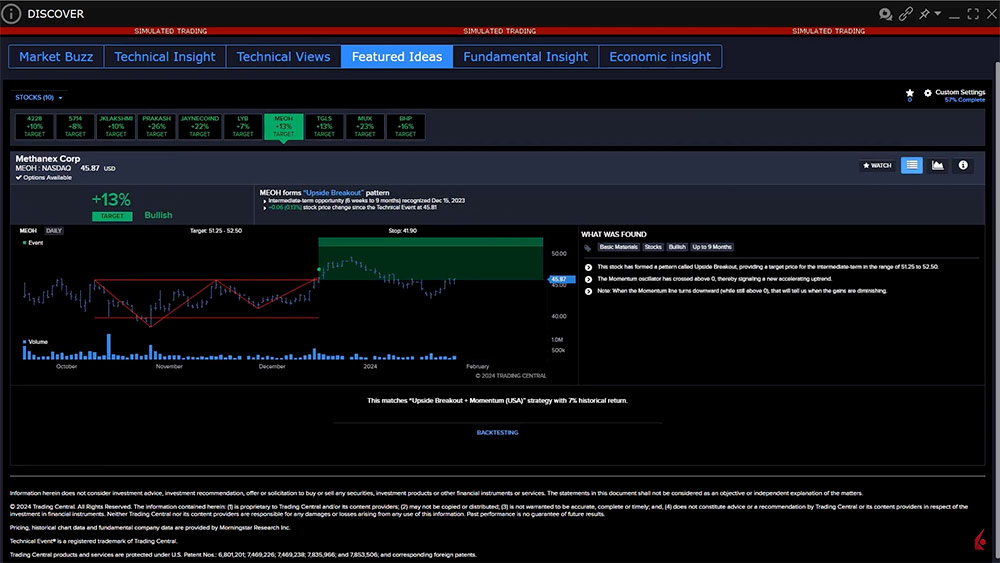This screenshot has width=1000, height=563.
Task: Click the Bullish tag
Action: (677, 247)
